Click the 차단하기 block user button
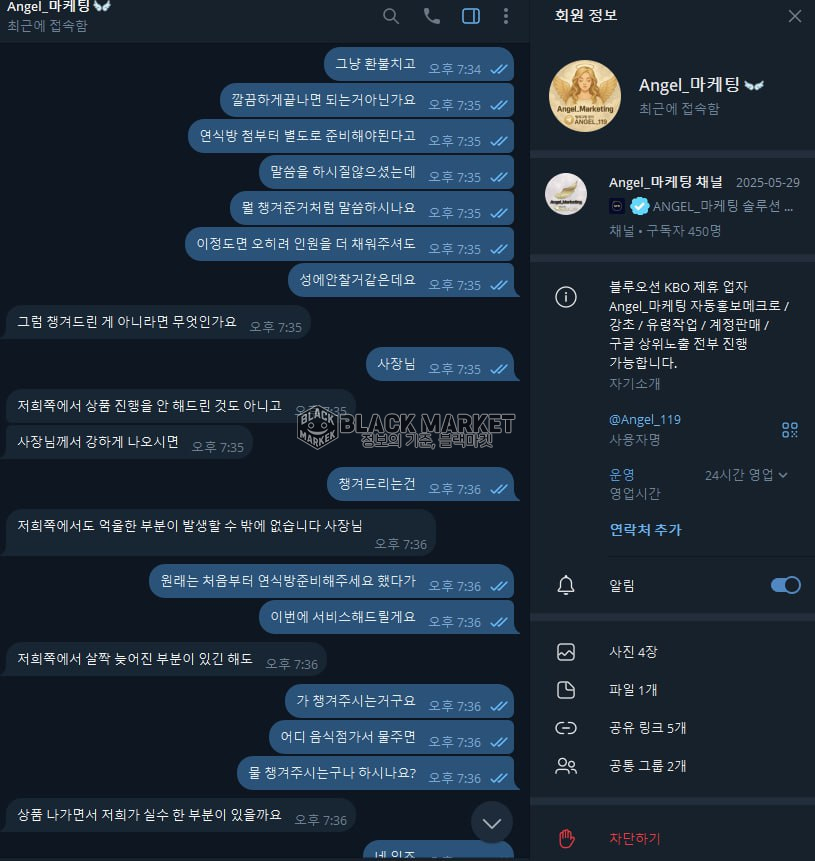Screen dimensions: 815x861 (634, 838)
